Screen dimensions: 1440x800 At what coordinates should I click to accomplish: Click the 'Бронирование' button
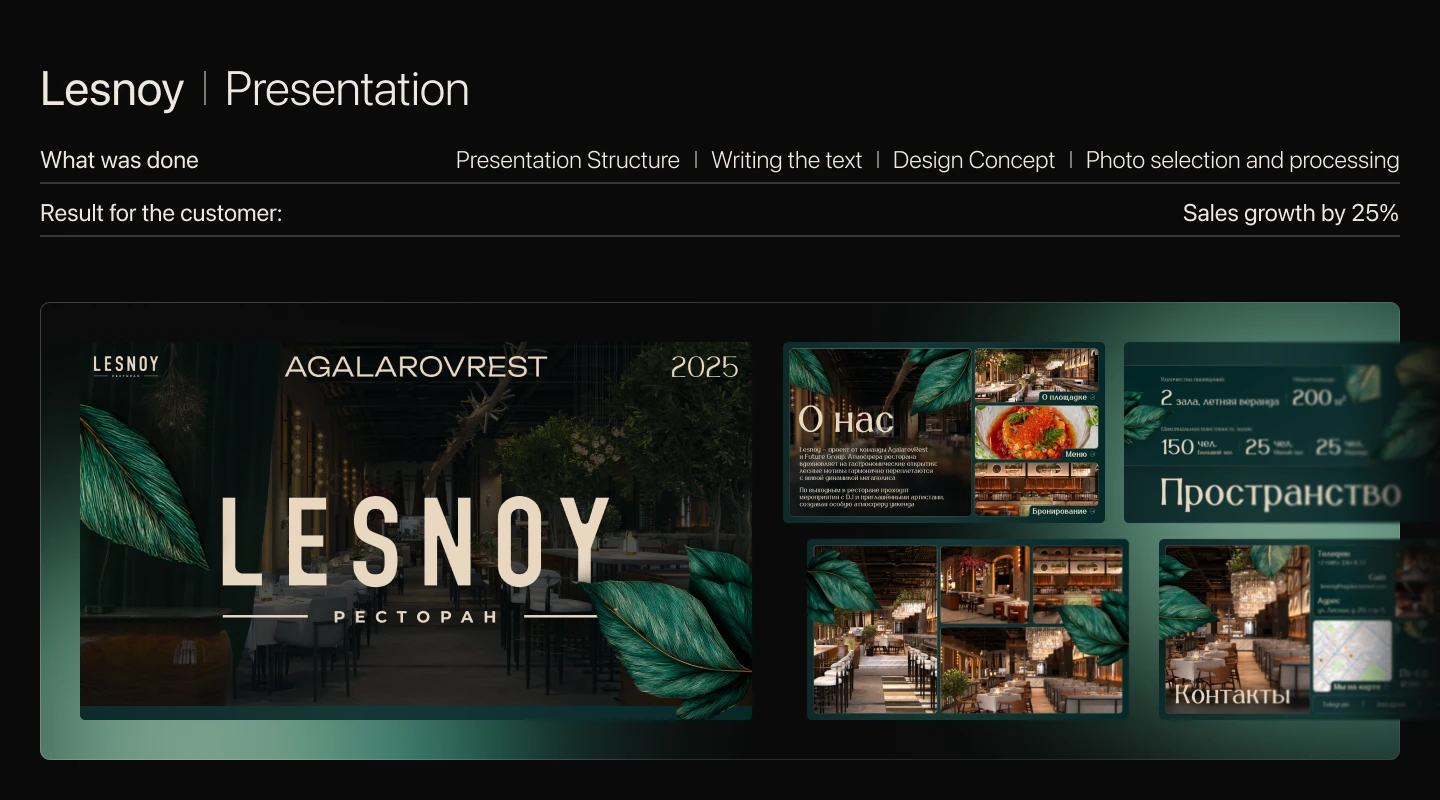tap(1063, 511)
